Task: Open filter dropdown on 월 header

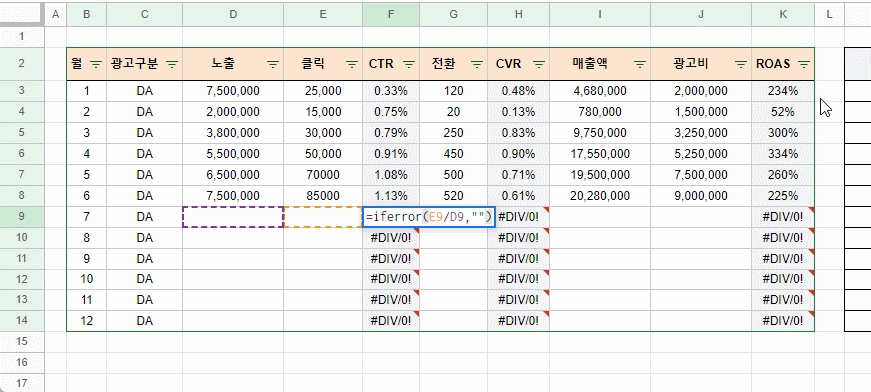Action: 96,64
